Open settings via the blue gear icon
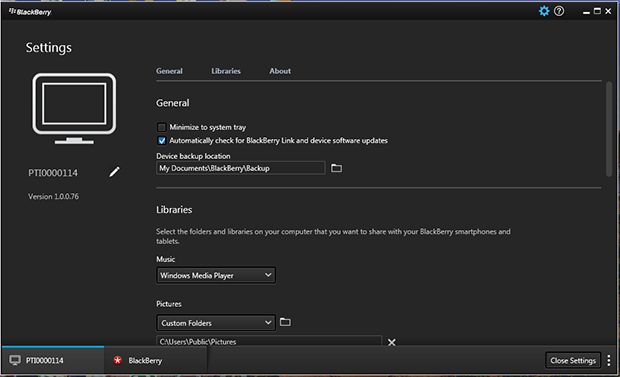 [544, 11]
